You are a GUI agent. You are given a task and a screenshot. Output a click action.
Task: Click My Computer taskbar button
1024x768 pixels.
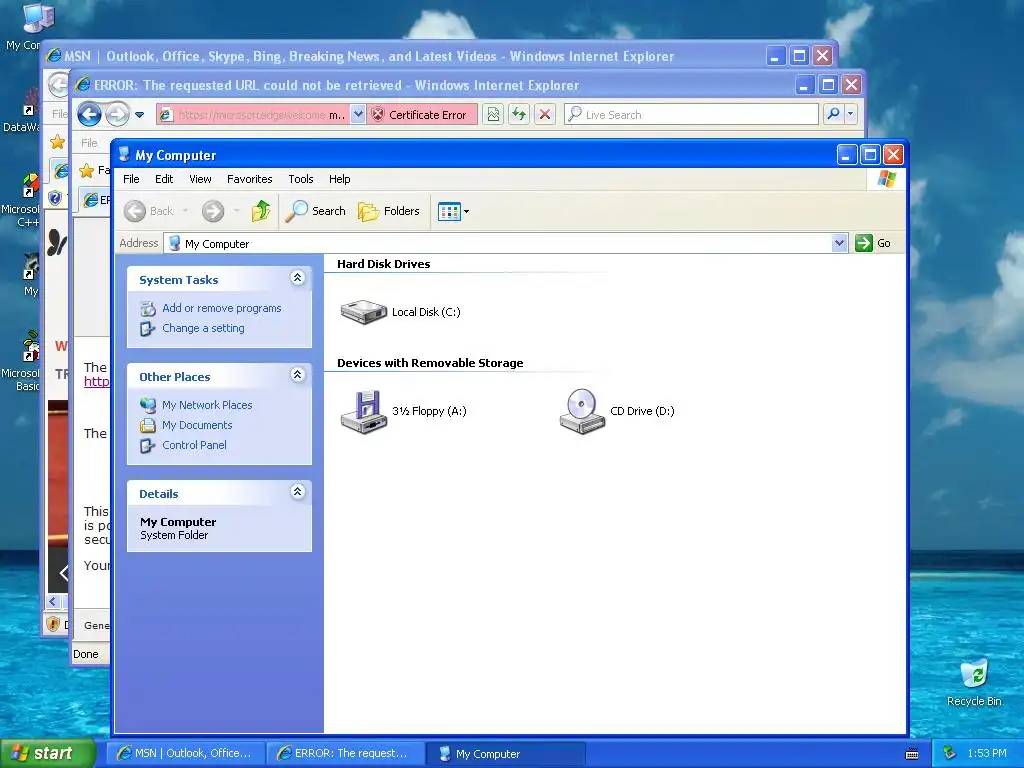tap(505, 754)
